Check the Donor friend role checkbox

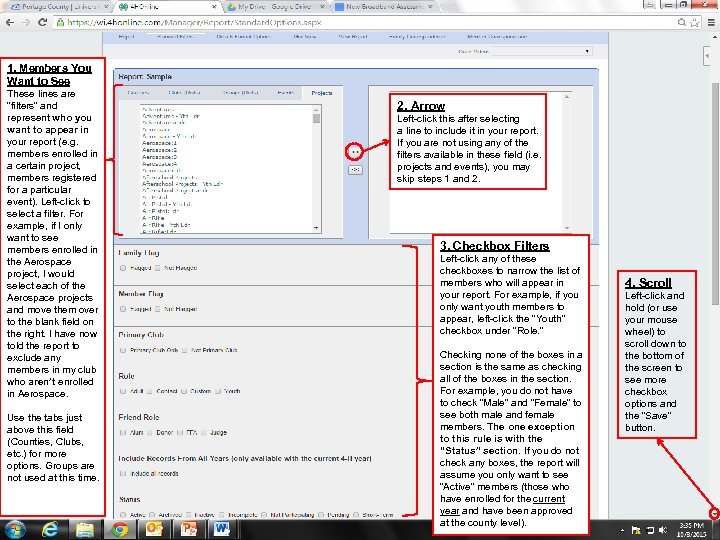pyautogui.click(x=149, y=432)
